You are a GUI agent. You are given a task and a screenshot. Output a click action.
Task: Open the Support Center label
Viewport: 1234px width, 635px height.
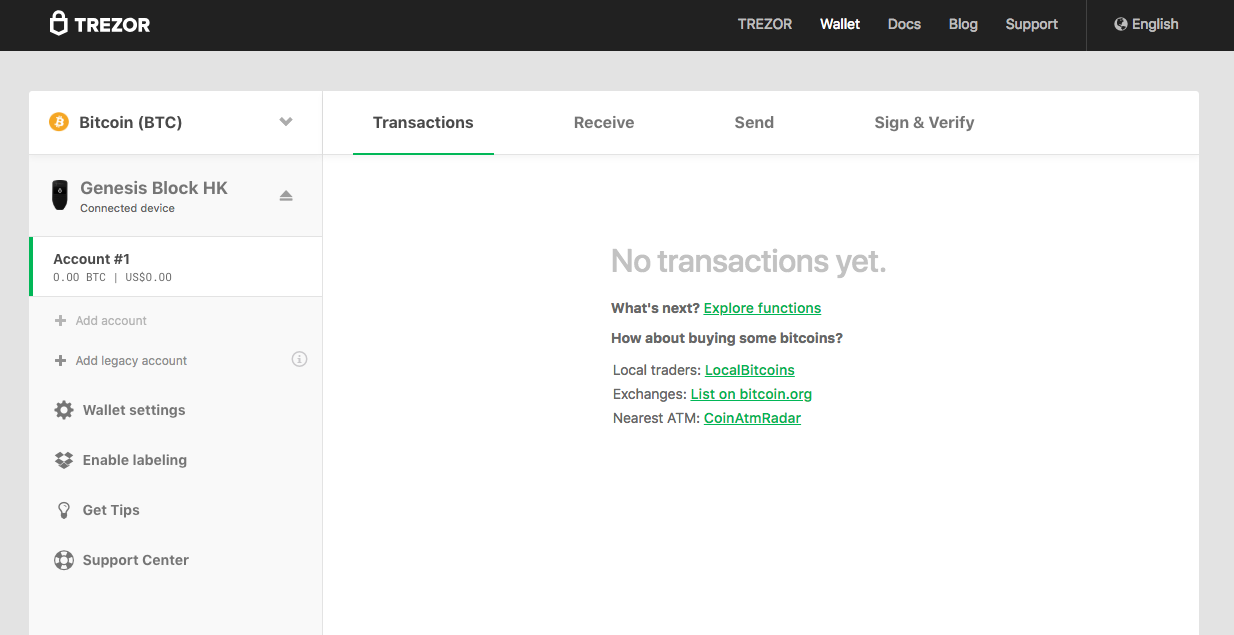[x=136, y=560]
